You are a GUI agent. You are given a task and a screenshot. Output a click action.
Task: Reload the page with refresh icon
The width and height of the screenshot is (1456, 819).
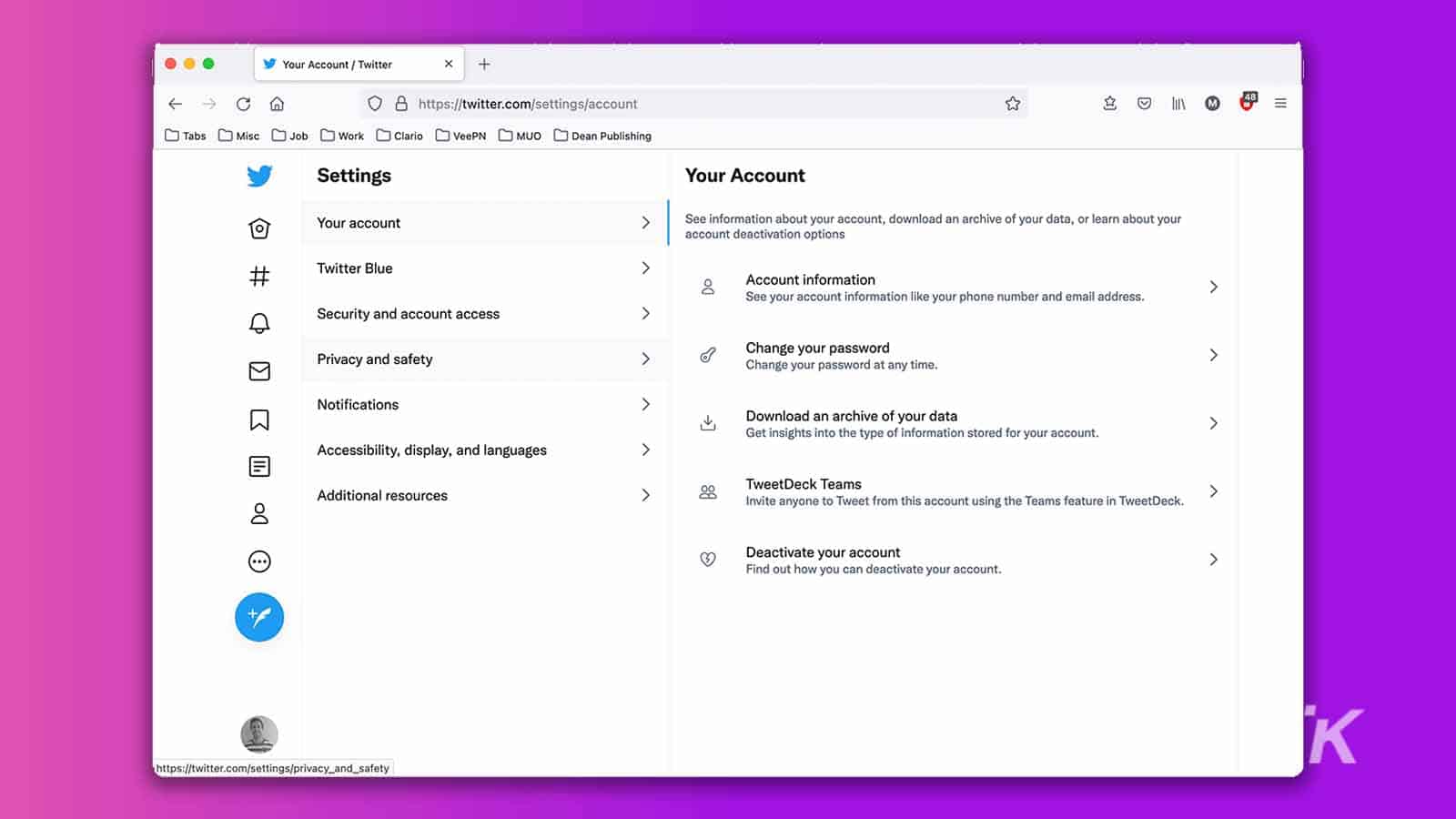coord(243,104)
